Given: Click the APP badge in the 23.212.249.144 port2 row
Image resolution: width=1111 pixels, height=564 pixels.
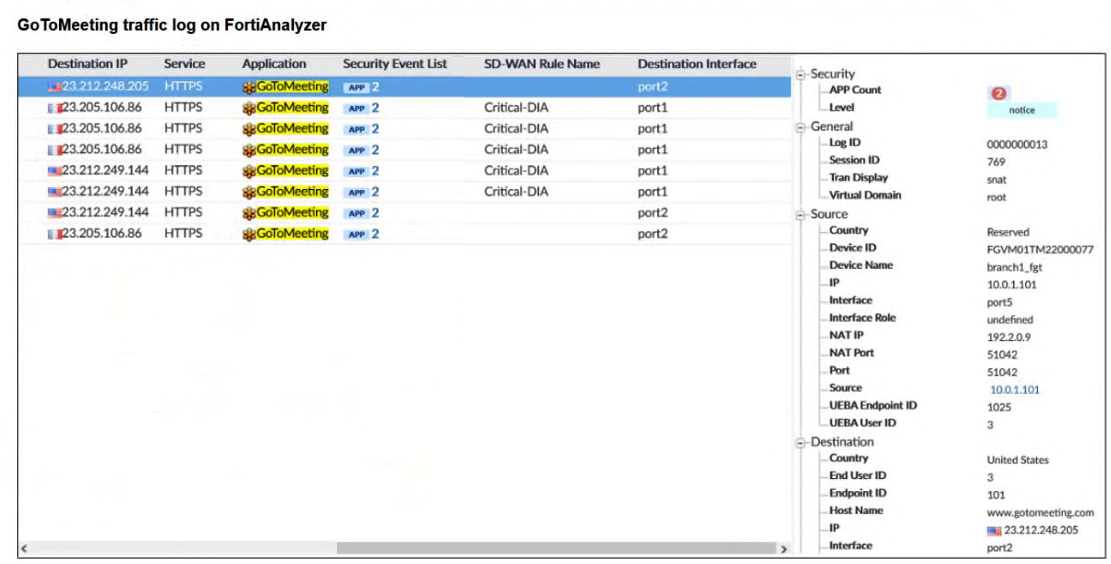Looking at the screenshot, I should click(x=356, y=213).
